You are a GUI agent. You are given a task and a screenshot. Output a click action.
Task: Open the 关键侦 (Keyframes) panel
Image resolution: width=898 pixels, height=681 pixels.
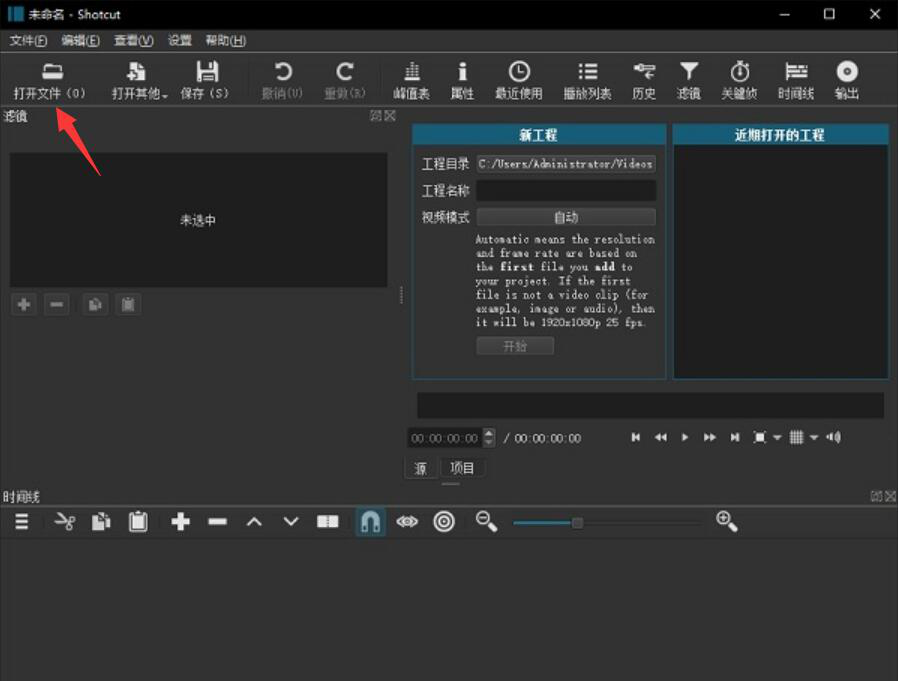tap(740, 80)
